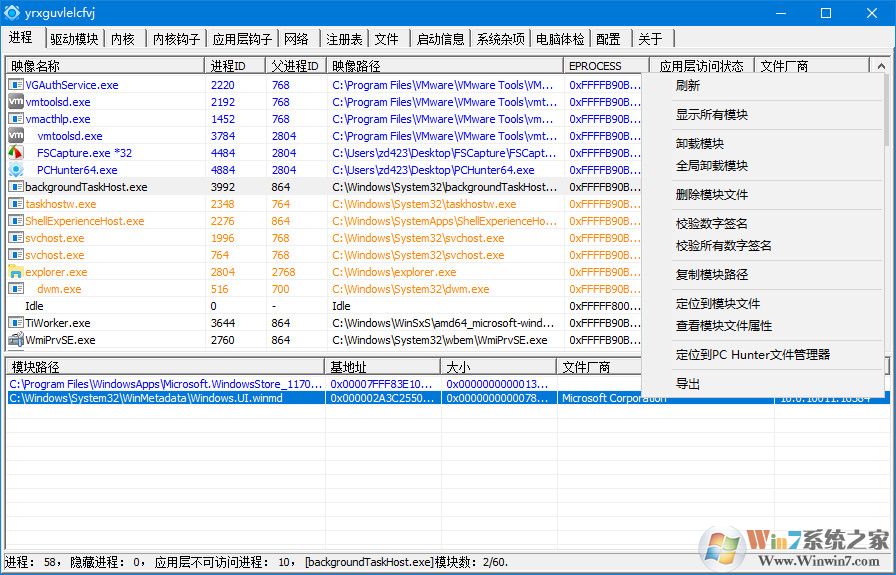Switch to the 驱动模块 tab
896x575 pixels.
click(x=74, y=39)
